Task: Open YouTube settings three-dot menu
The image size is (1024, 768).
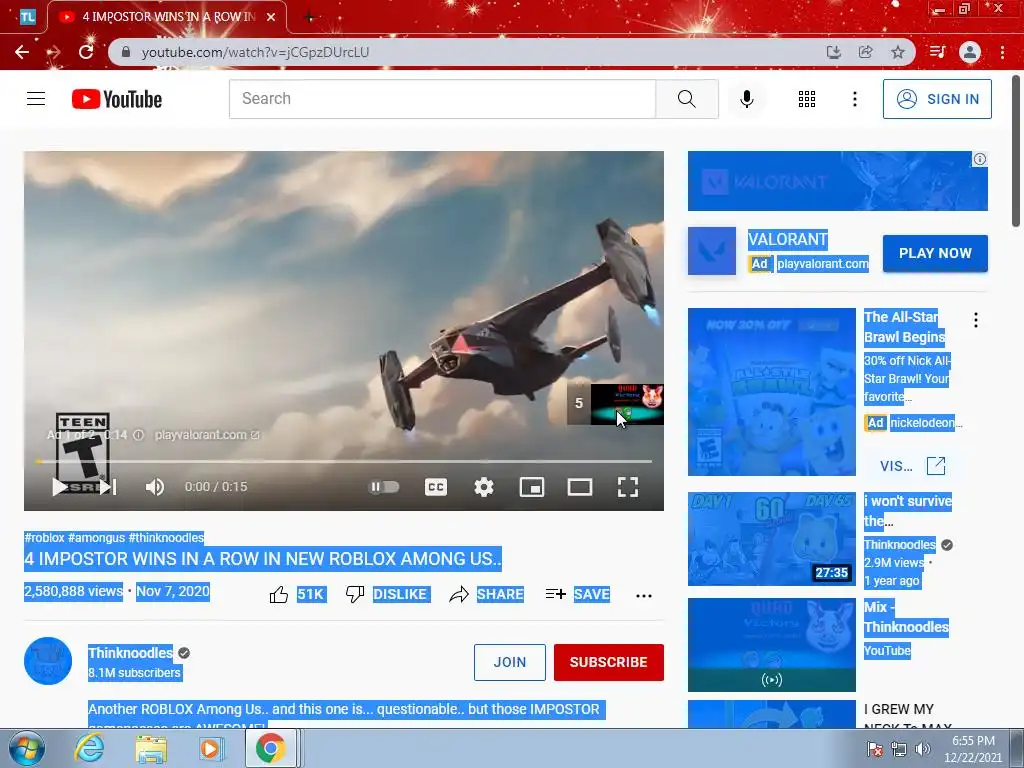Action: point(855,99)
